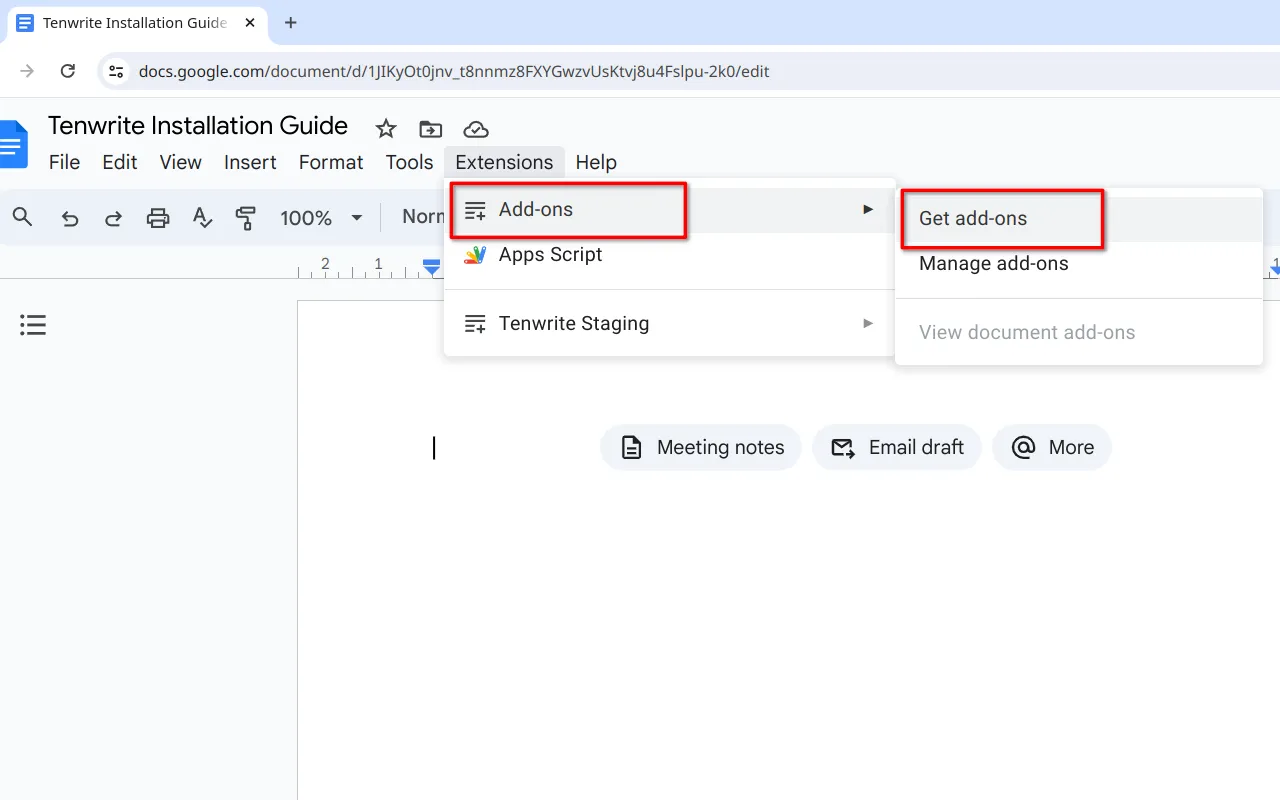Open the spelling and grammar check icon
The height and width of the screenshot is (800, 1280).
(202, 217)
